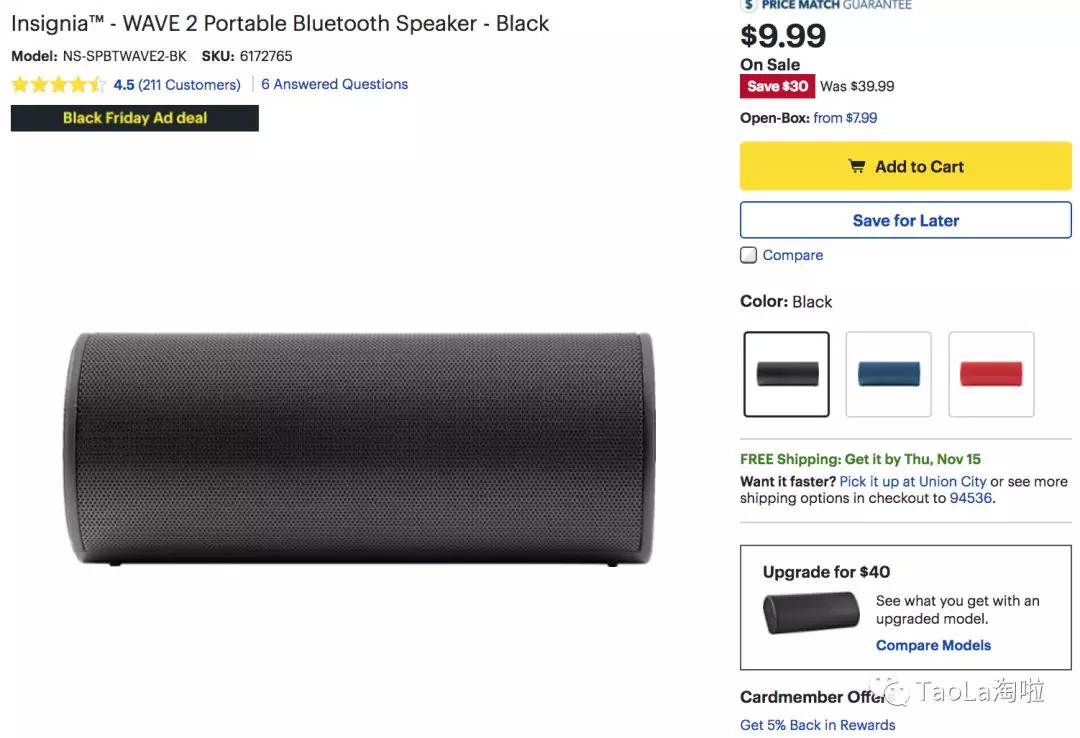Viewport: 1080px width, 738px height.
Task: Open the 211 Customers reviews link
Action: pos(190,85)
